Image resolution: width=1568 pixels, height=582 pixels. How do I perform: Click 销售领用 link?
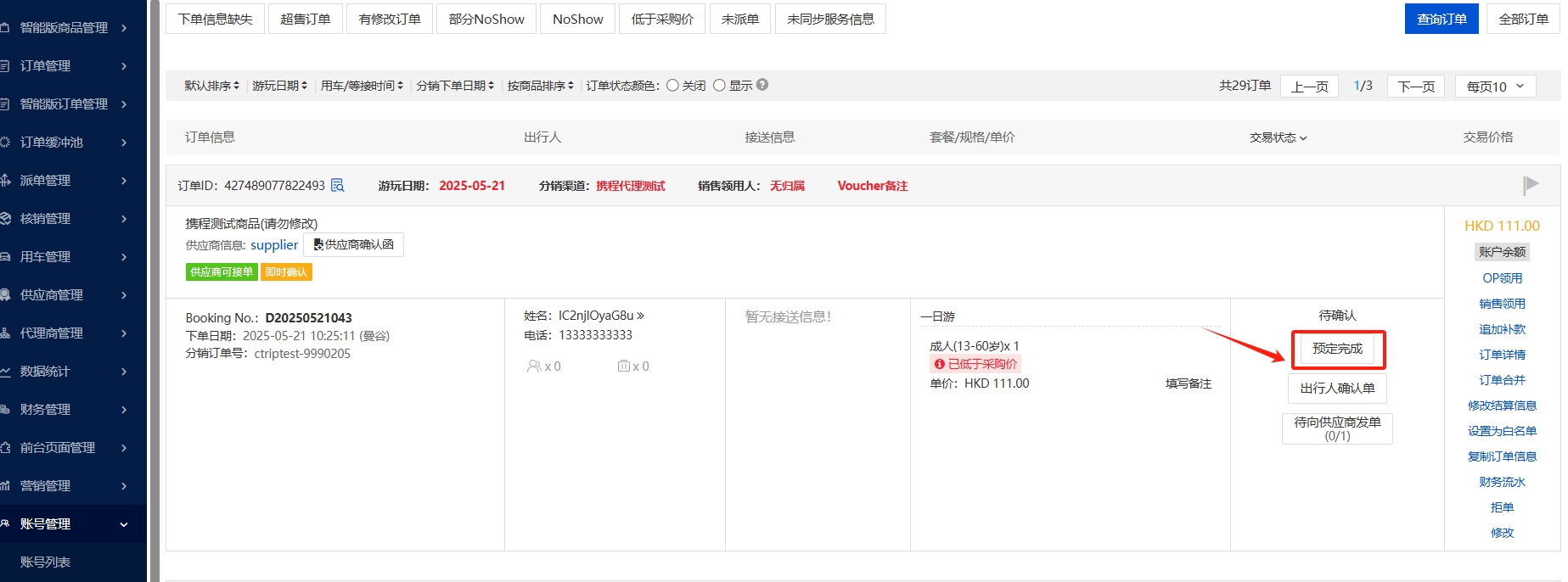[1502, 304]
